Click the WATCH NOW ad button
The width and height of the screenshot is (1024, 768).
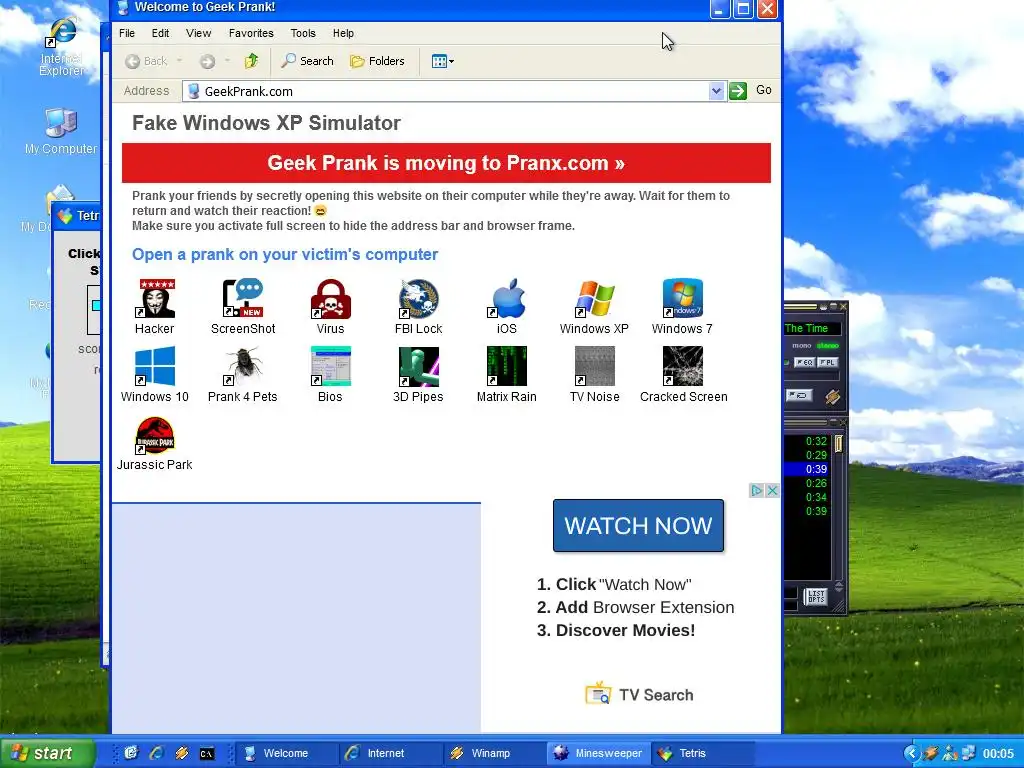coord(638,526)
